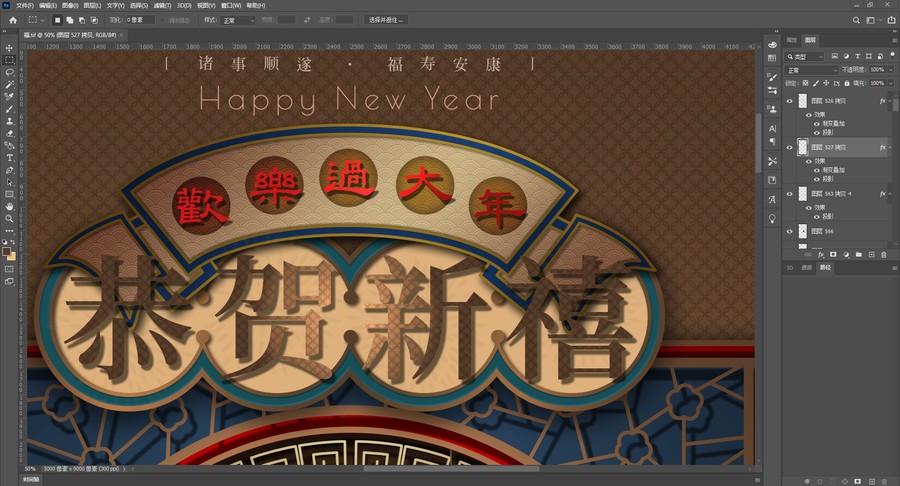
Task: Toggle Quick Mask mode icon
Action: point(9,269)
